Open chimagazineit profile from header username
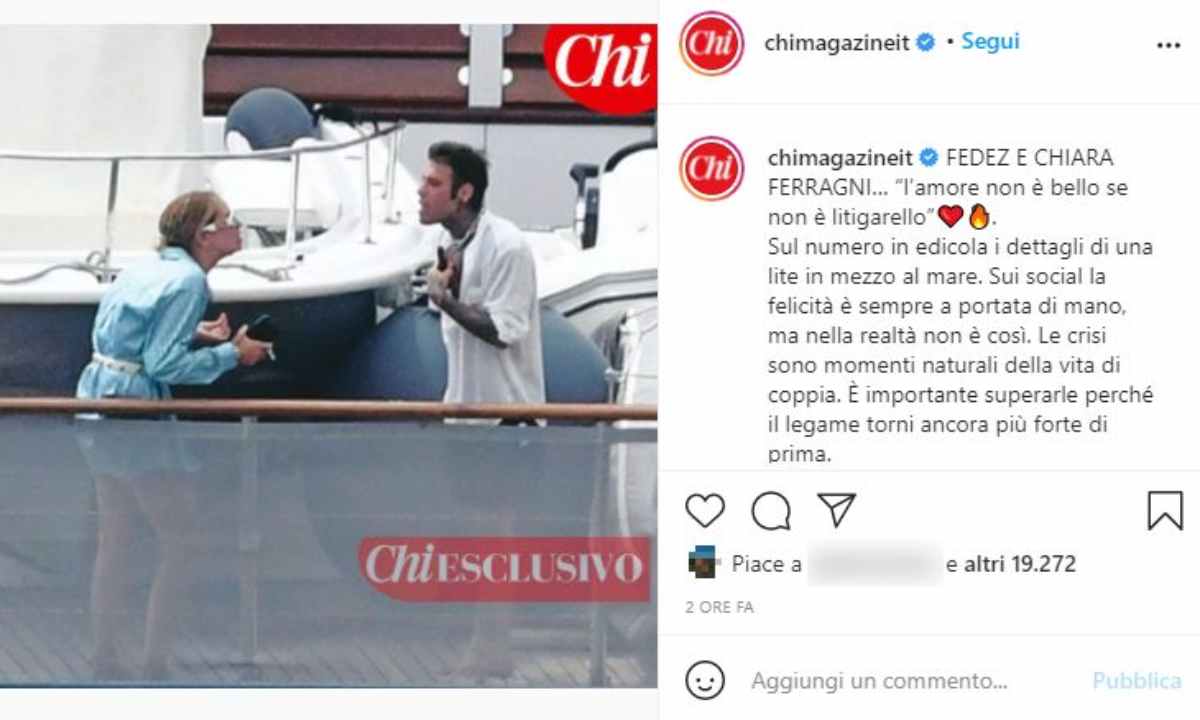This screenshot has width=1200, height=720. tap(837, 43)
